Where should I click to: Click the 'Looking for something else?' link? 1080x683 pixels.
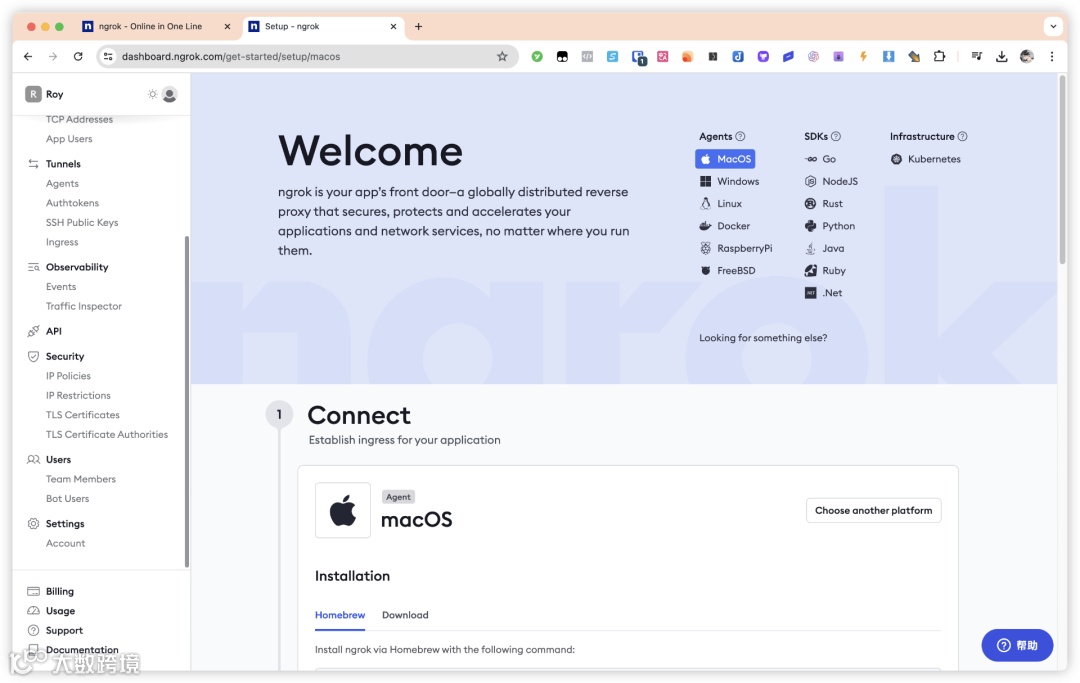(x=763, y=338)
